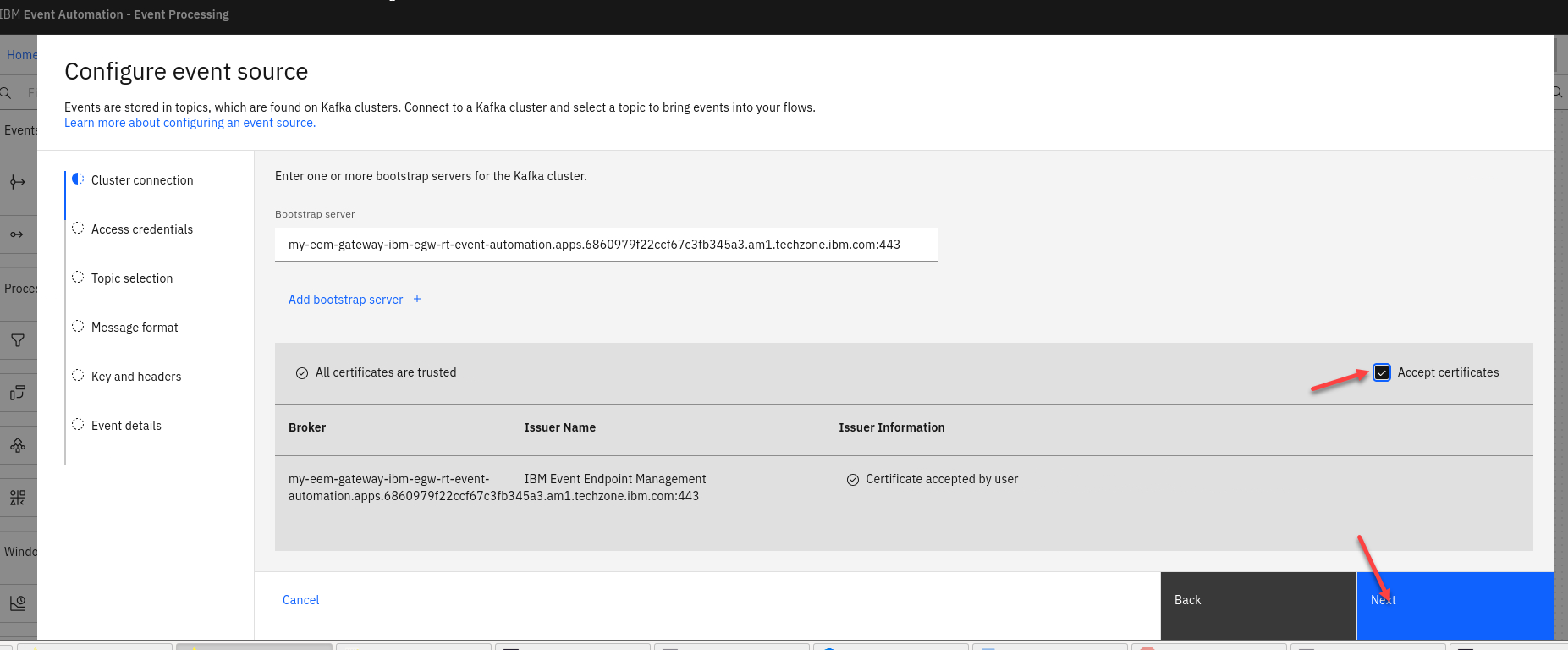1568x650 pixels.
Task: Open Learn more about configuring event source link
Action: [x=190, y=123]
